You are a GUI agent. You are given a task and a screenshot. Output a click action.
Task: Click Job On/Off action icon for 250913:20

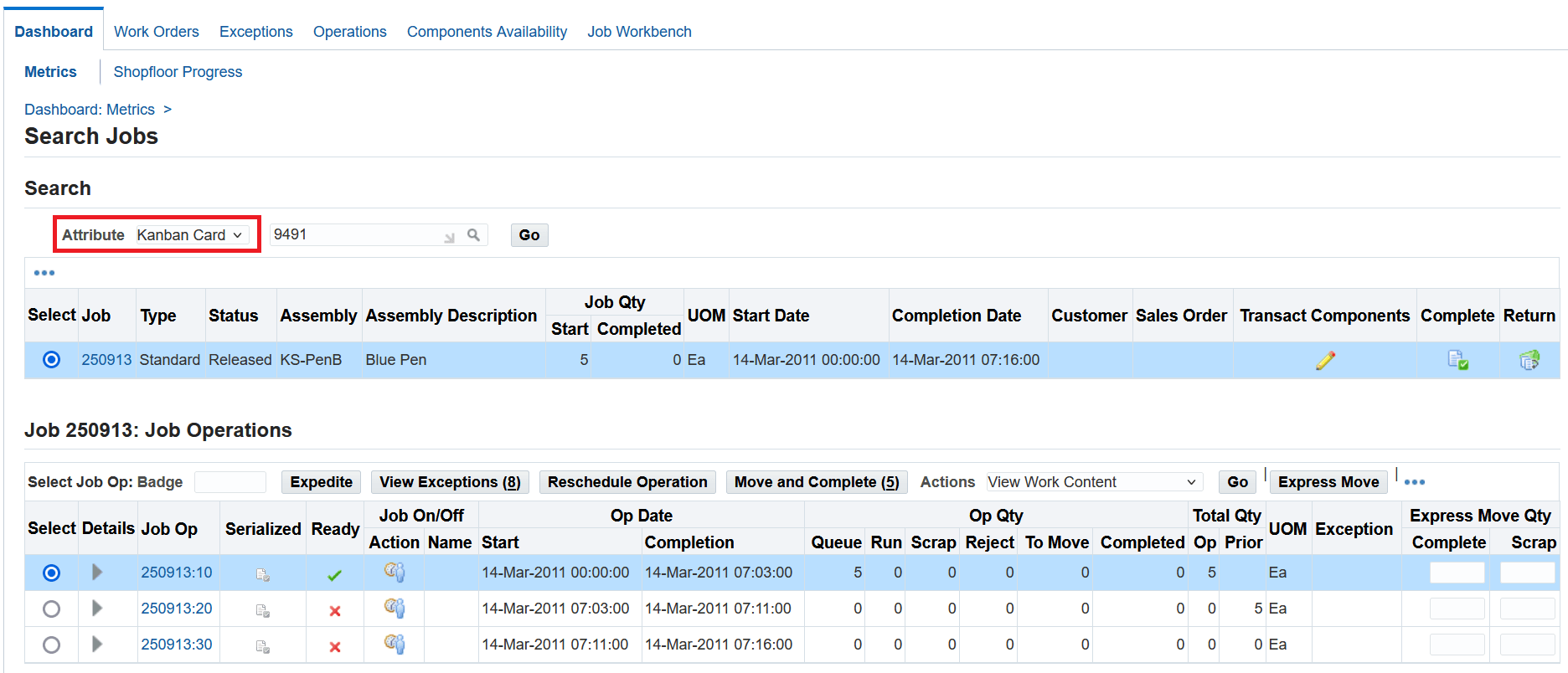pos(395,609)
